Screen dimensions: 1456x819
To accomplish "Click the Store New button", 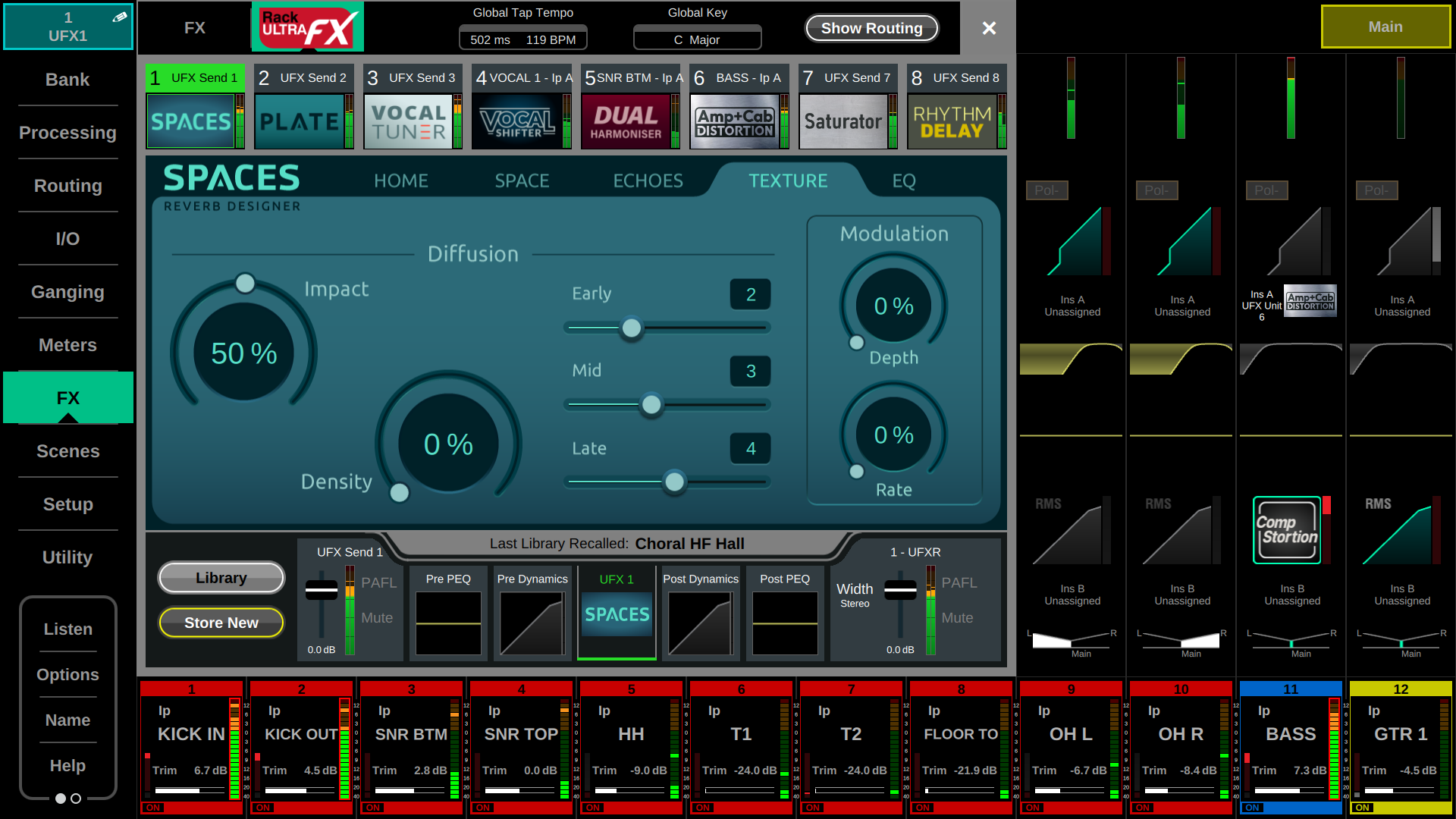I will pyautogui.click(x=221, y=623).
